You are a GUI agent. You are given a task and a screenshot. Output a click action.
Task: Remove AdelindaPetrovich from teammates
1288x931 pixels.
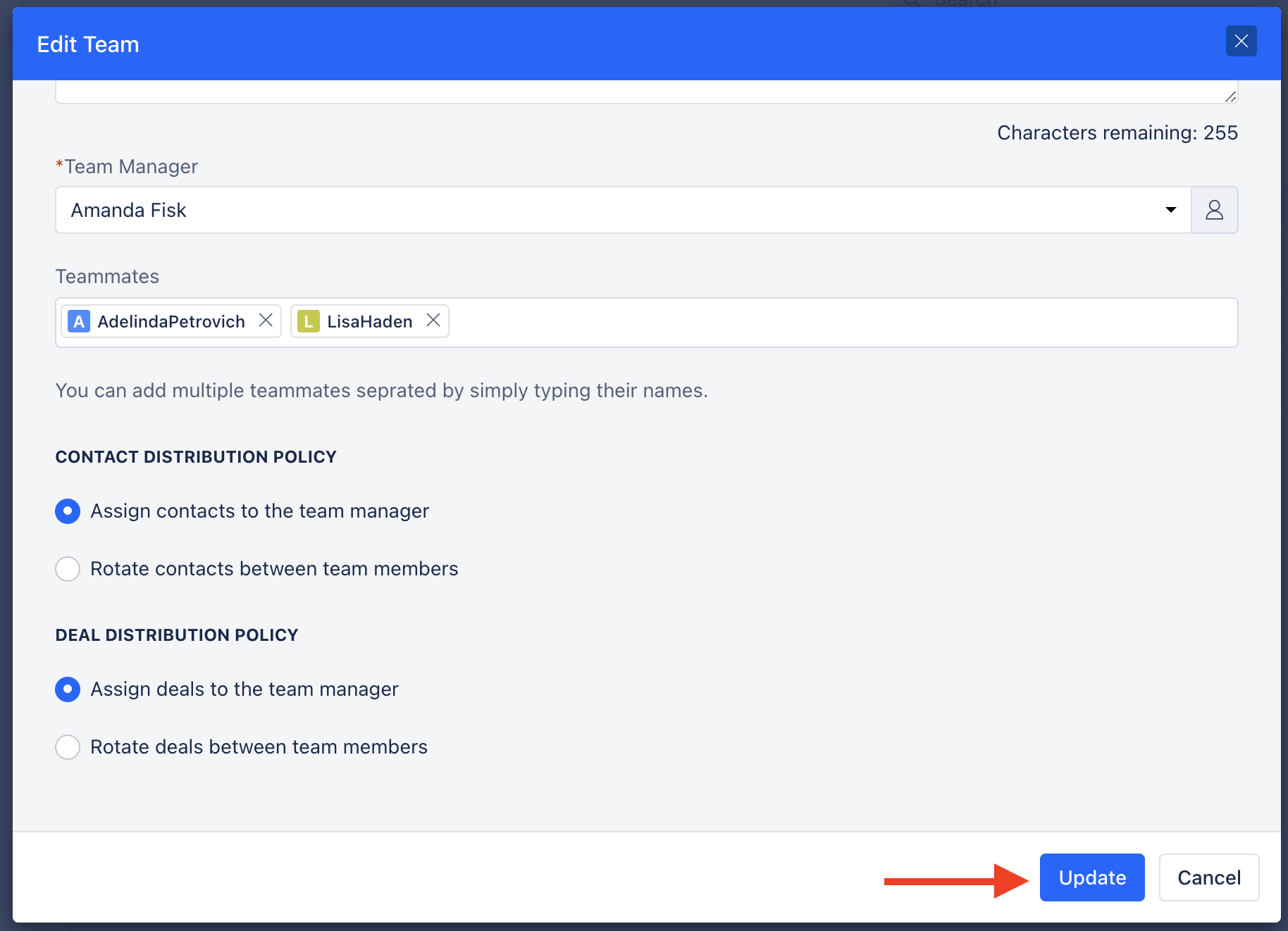(266, 320)
